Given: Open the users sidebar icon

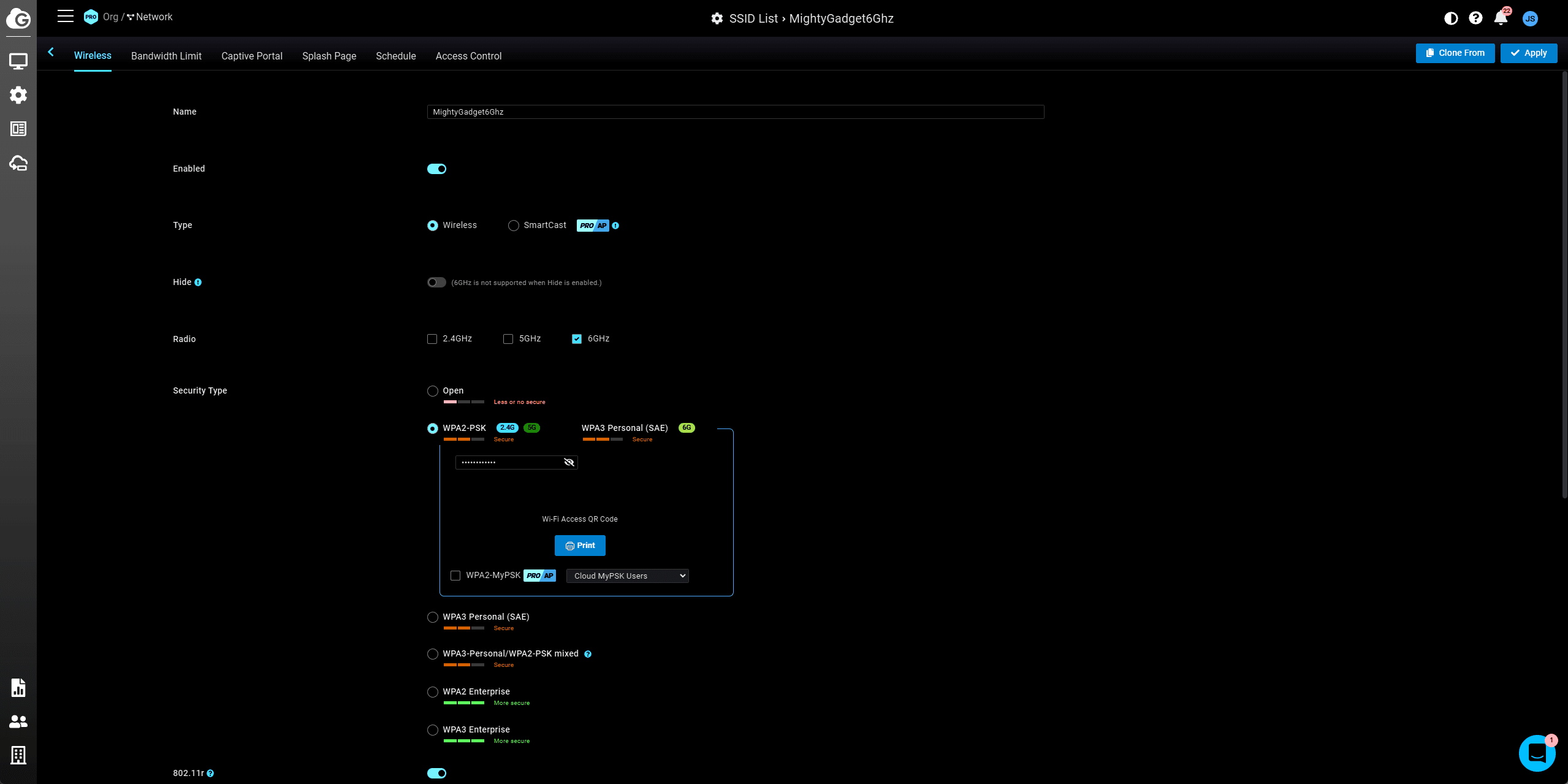Looking at the screenshot, I should pos(18,721).
